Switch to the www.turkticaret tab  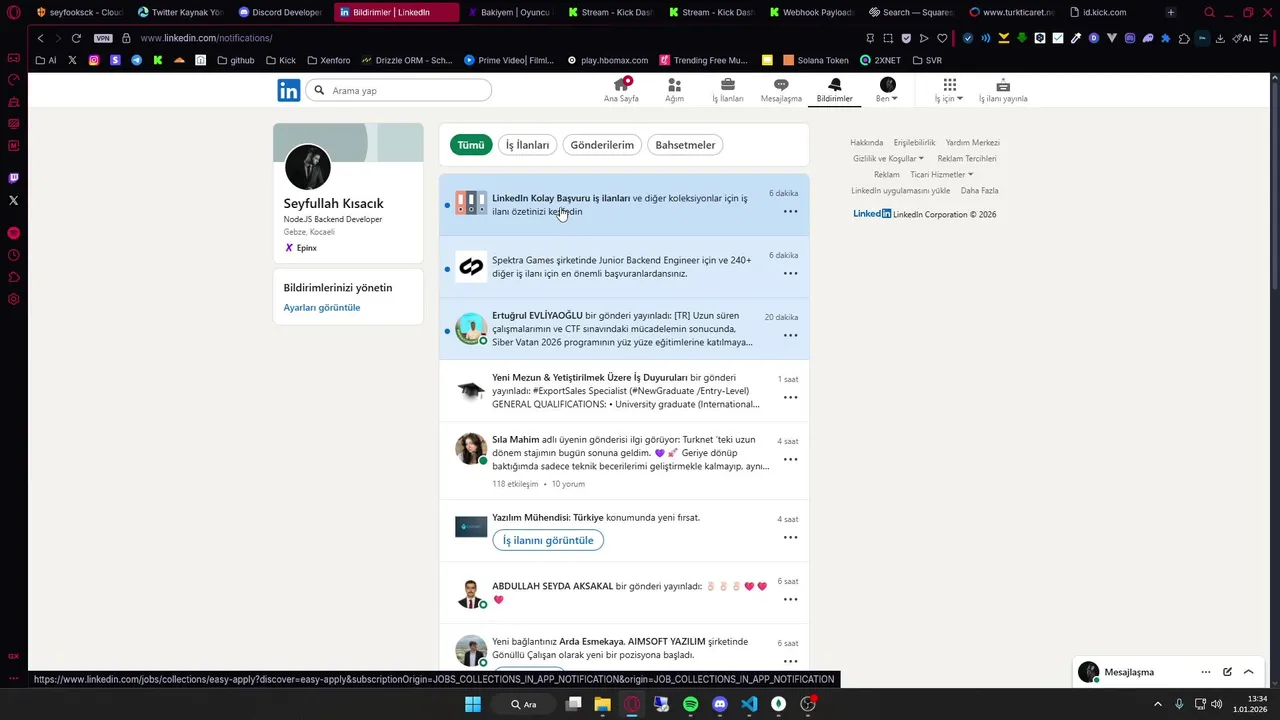(x=1012, y=12)
